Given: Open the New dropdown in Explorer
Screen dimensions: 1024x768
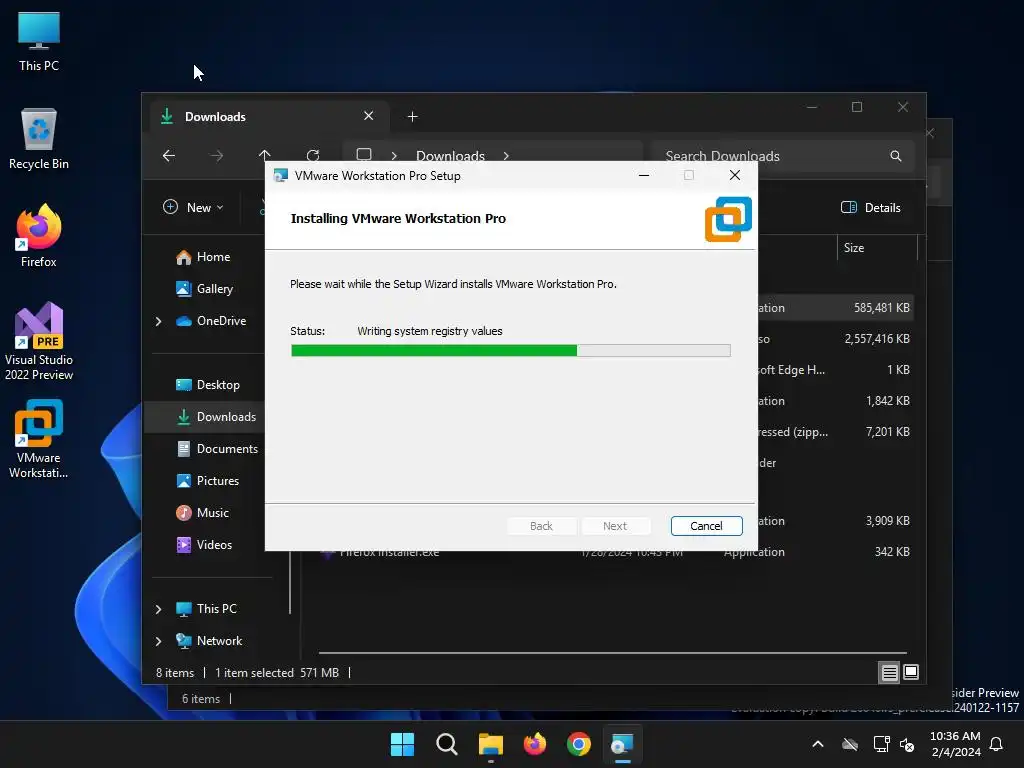Looking at the screenshot, I should (x=193, y=208).
